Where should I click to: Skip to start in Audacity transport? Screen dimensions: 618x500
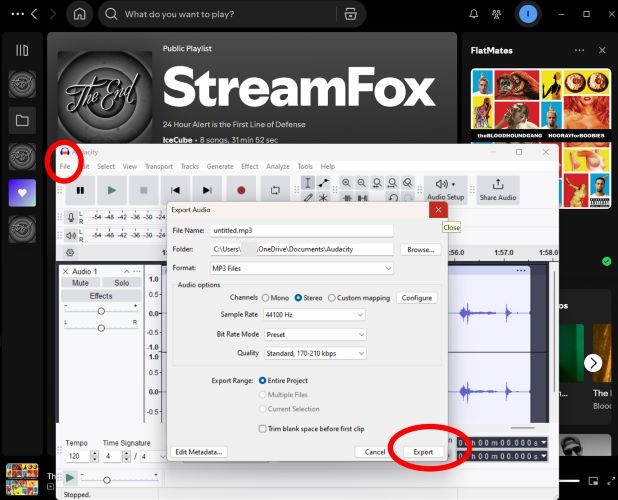point(175,190)
